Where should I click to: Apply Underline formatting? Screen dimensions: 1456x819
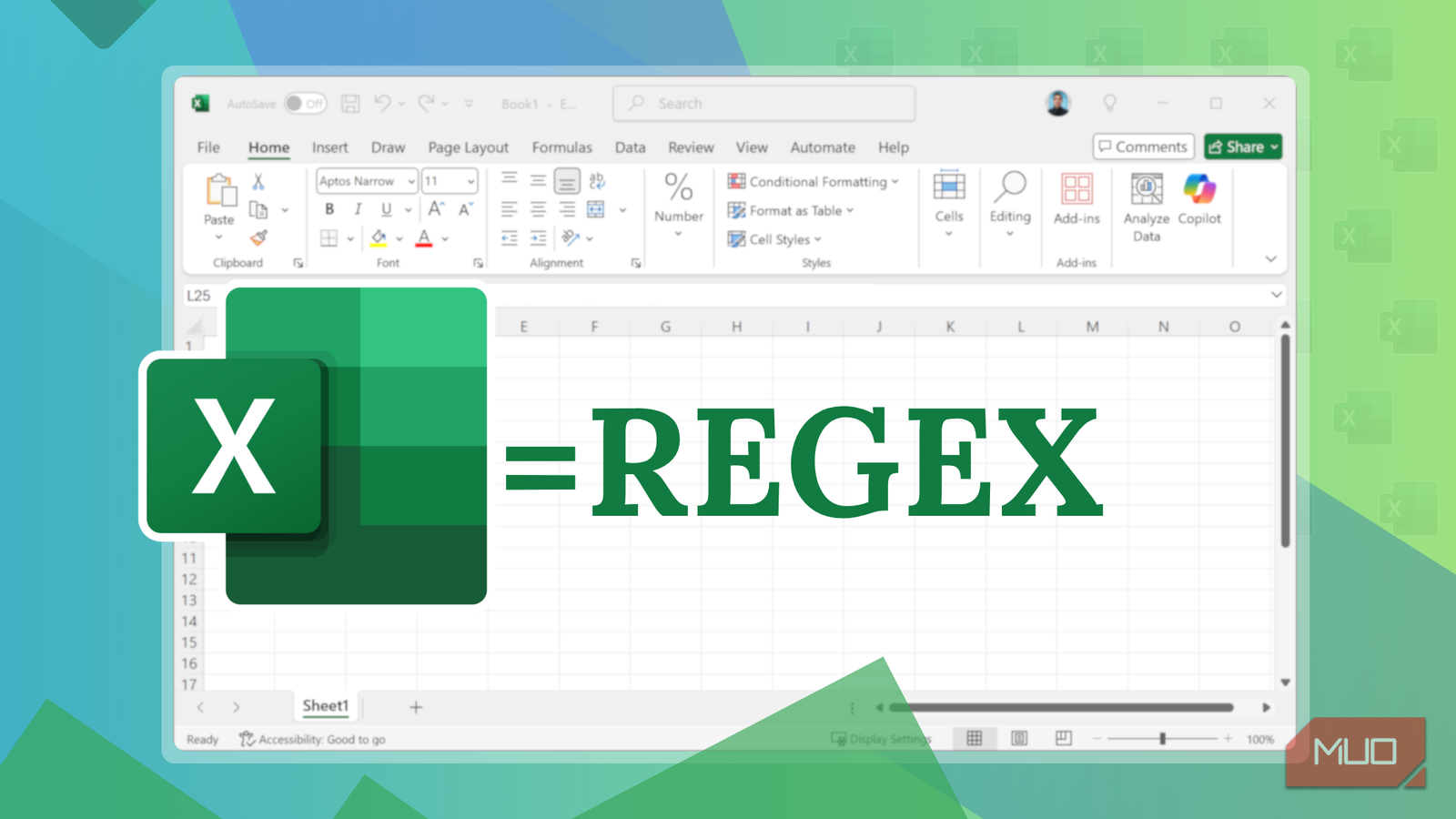coord(387,209)
